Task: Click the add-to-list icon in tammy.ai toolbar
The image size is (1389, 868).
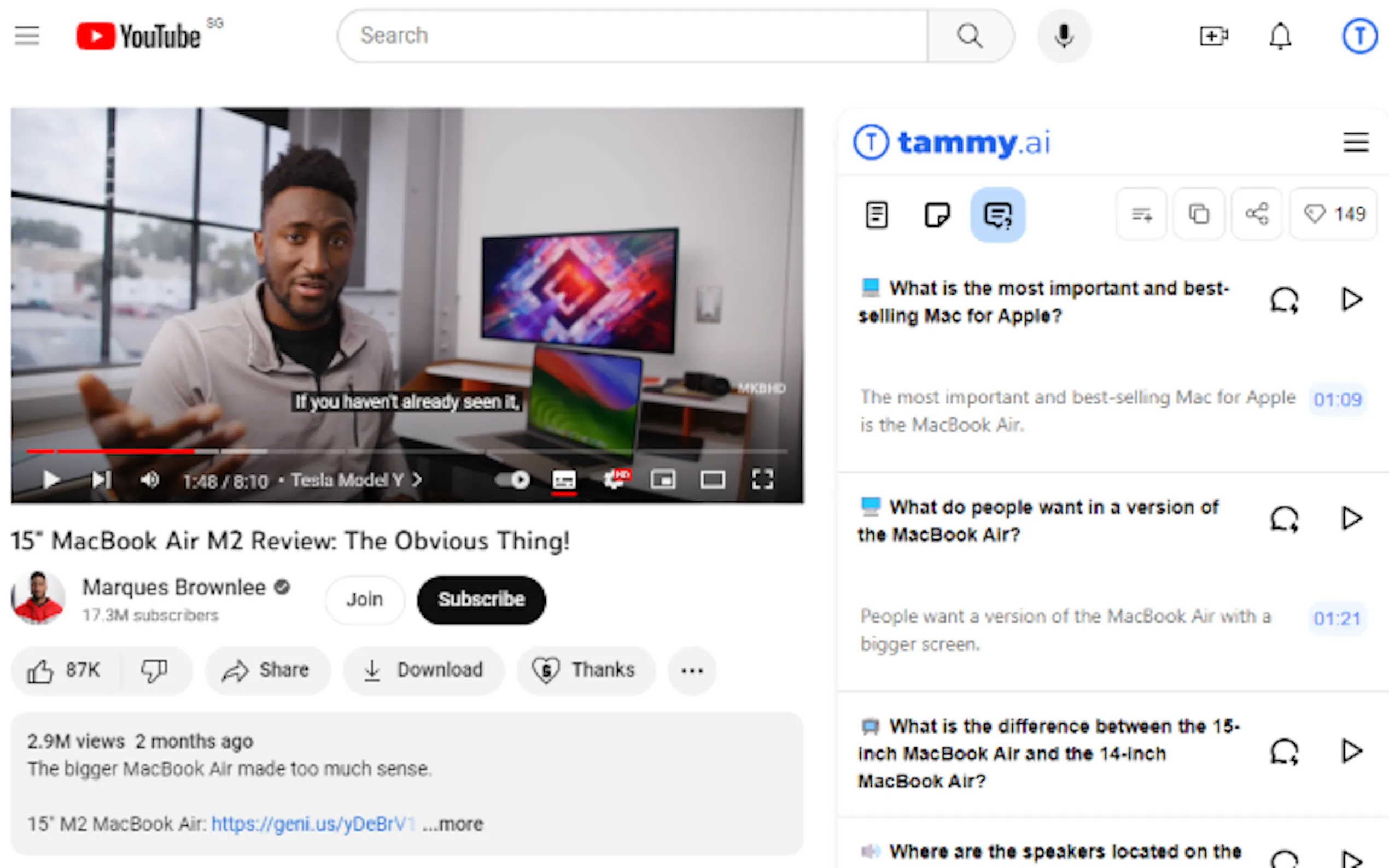Action: pyautogui.click(x=1141, y=215)
